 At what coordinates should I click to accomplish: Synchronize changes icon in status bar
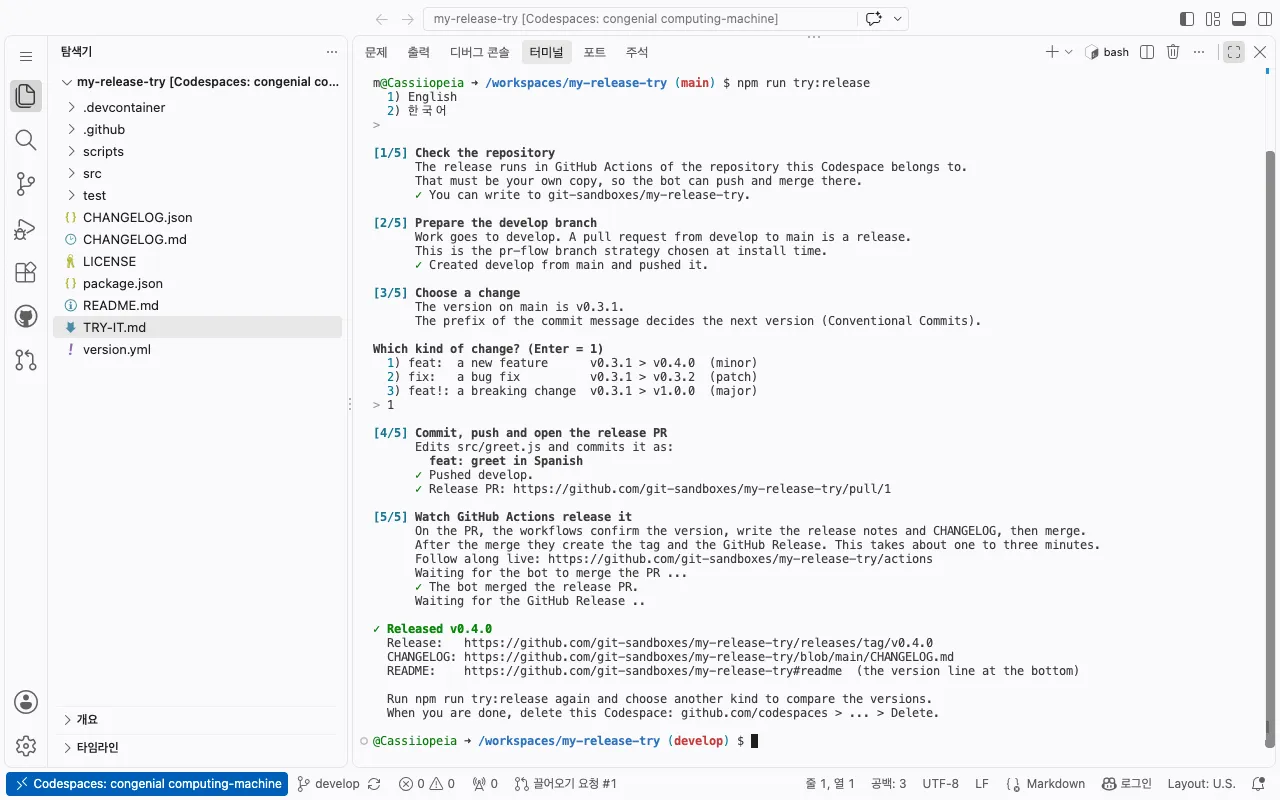(374, 784)
